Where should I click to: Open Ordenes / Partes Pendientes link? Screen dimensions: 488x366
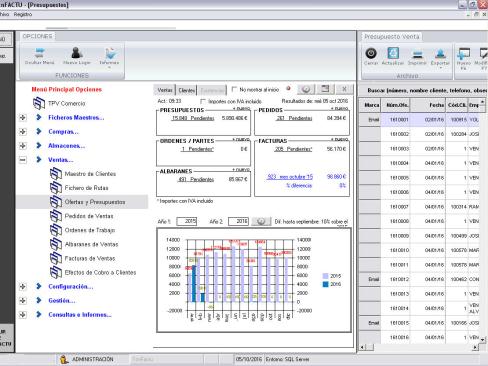coord(197,149)
